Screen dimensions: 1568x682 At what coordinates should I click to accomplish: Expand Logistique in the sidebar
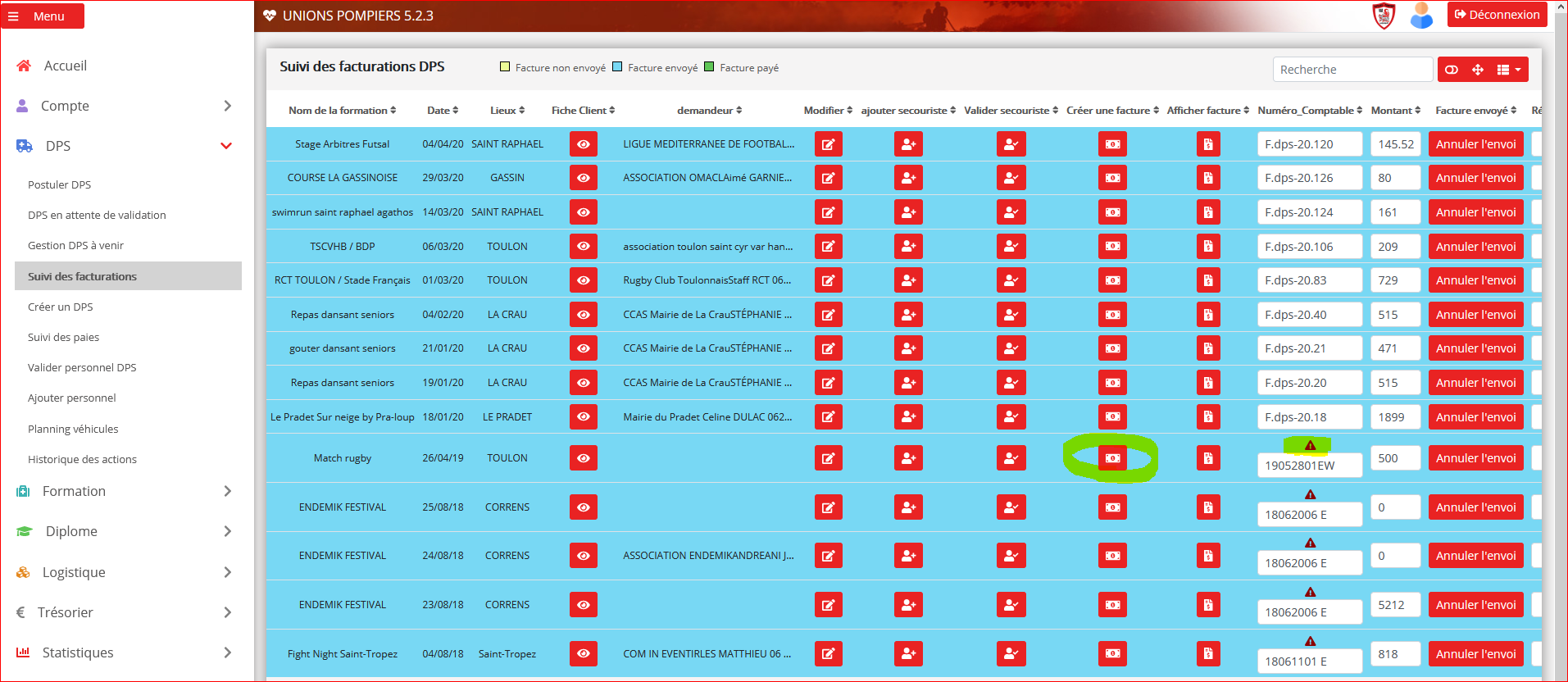tap(128, 572)
